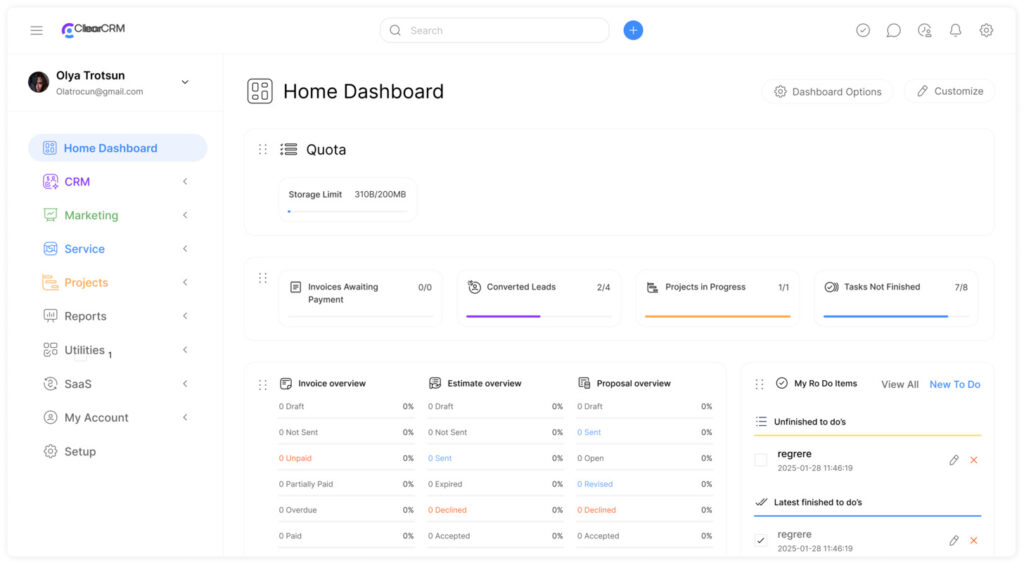The width and height of the screenshot is (1024, 565).
Task: Click the New To Do link
Action: pyautogui.click(x=954, y=384)
